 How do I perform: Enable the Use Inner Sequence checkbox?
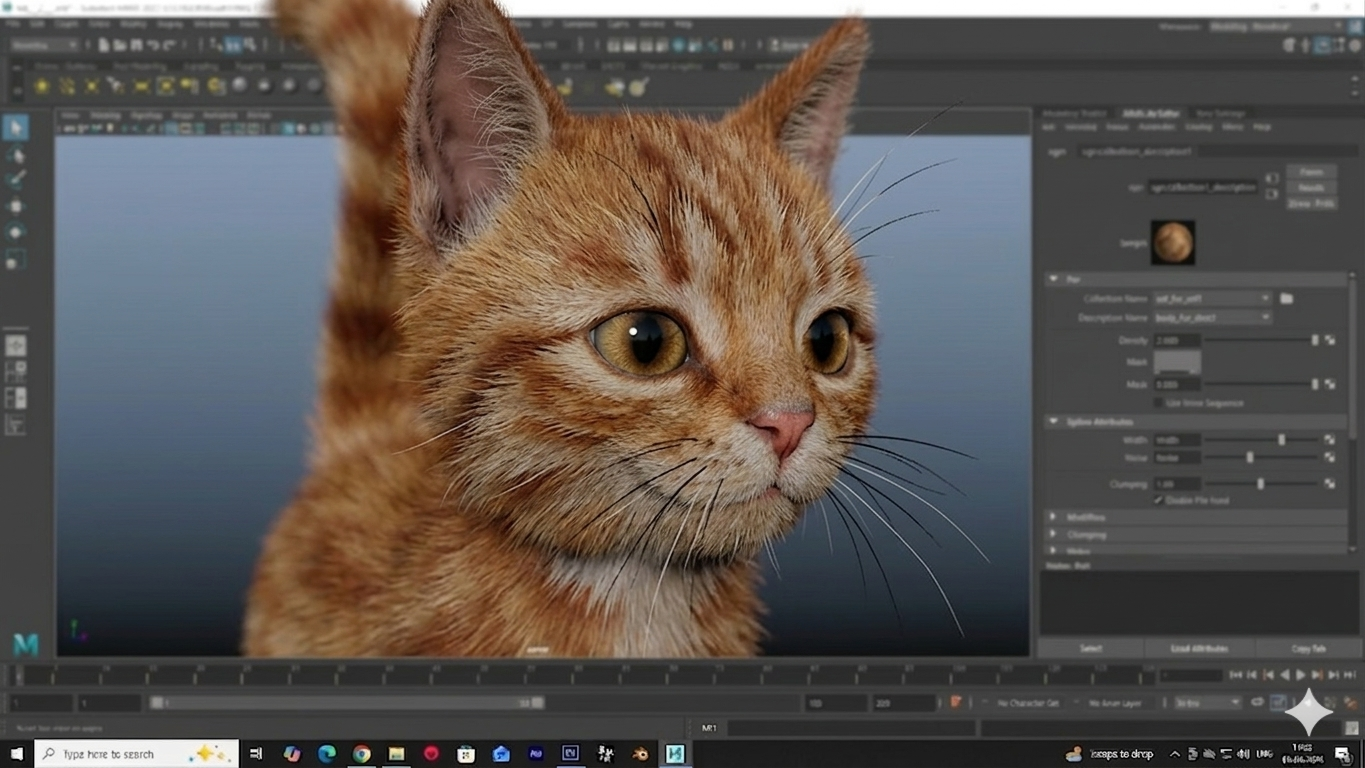tap(1159, 403)
